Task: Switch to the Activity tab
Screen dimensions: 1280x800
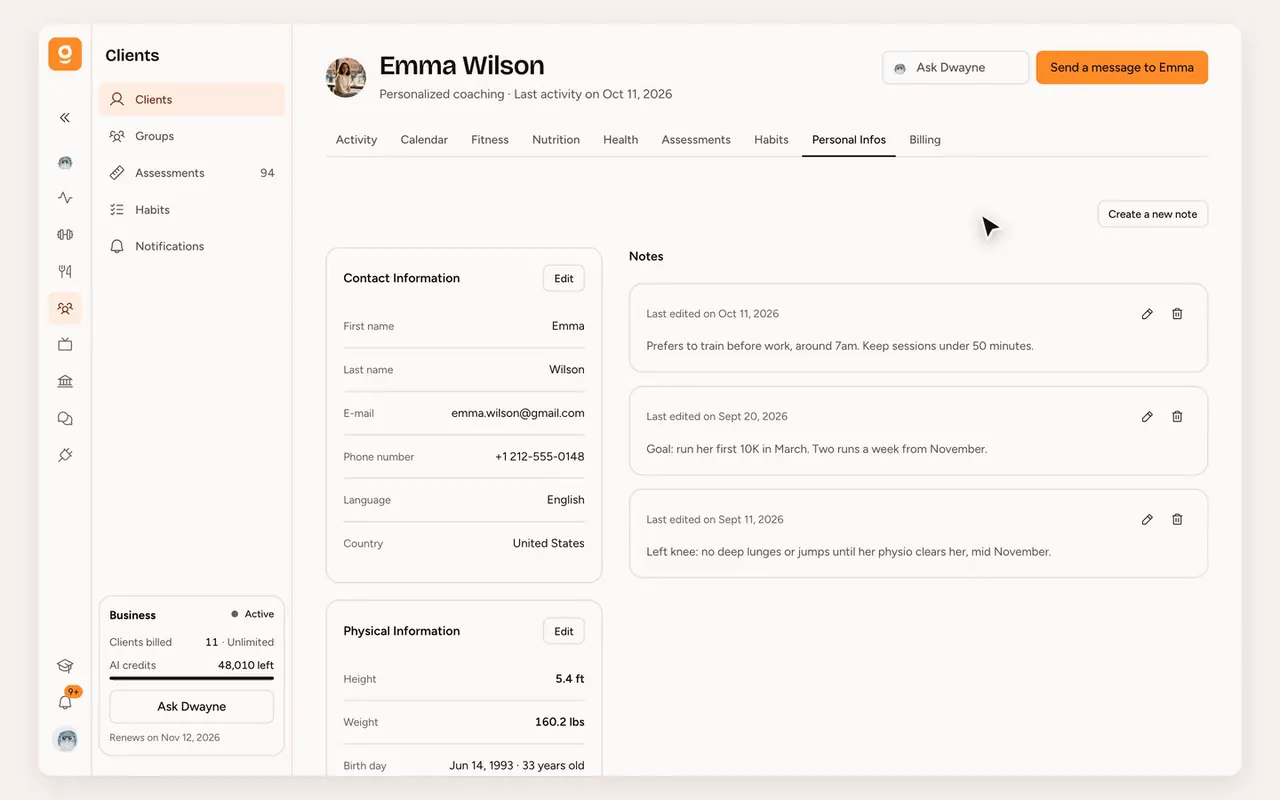Action: click(356, 140)
